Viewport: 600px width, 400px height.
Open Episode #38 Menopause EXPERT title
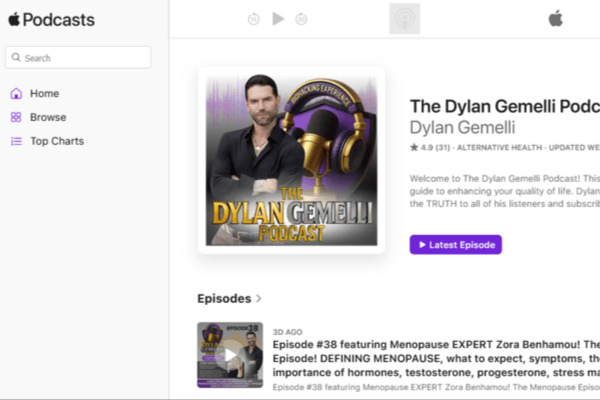pyautogui.click(x=436, y=359)
